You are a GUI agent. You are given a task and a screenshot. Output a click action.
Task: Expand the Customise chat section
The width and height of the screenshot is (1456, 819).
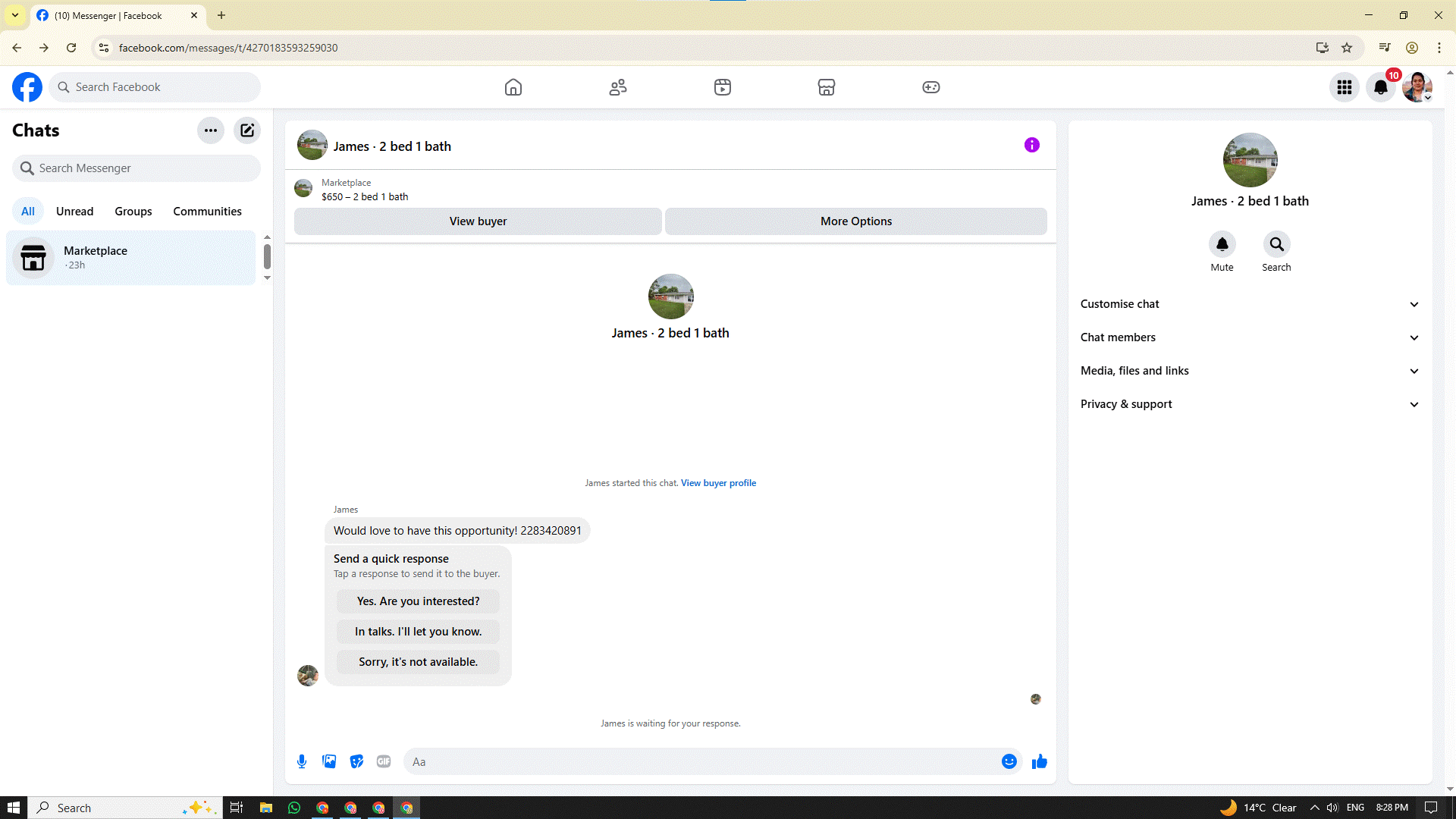click(1249, 304)
